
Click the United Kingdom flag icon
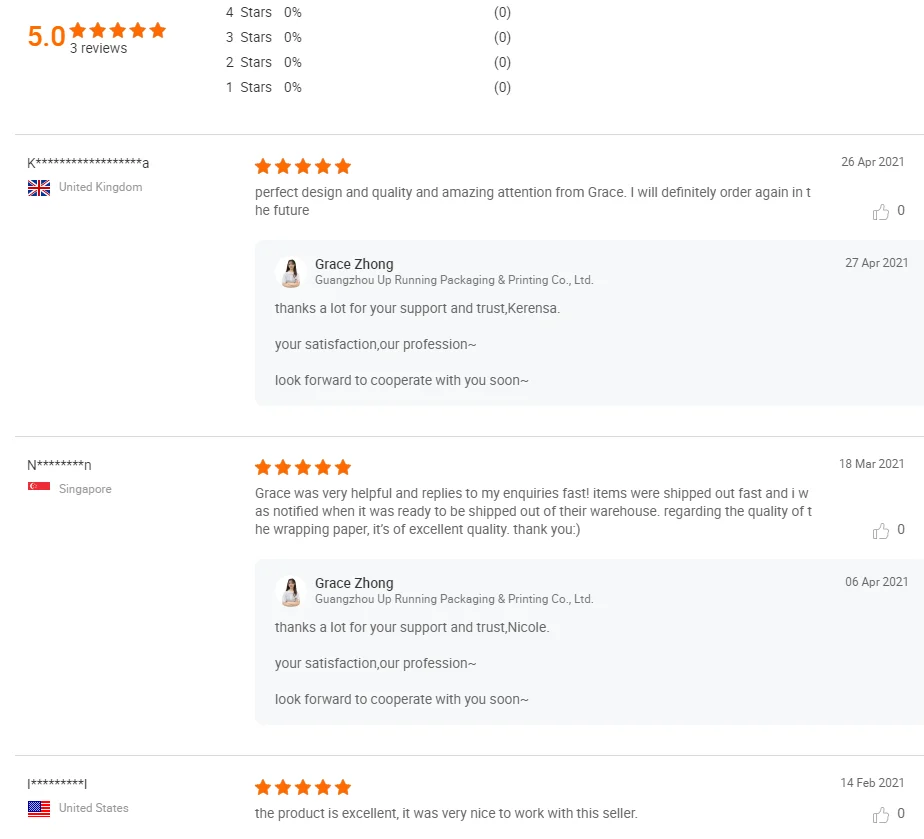pos(39,187)
